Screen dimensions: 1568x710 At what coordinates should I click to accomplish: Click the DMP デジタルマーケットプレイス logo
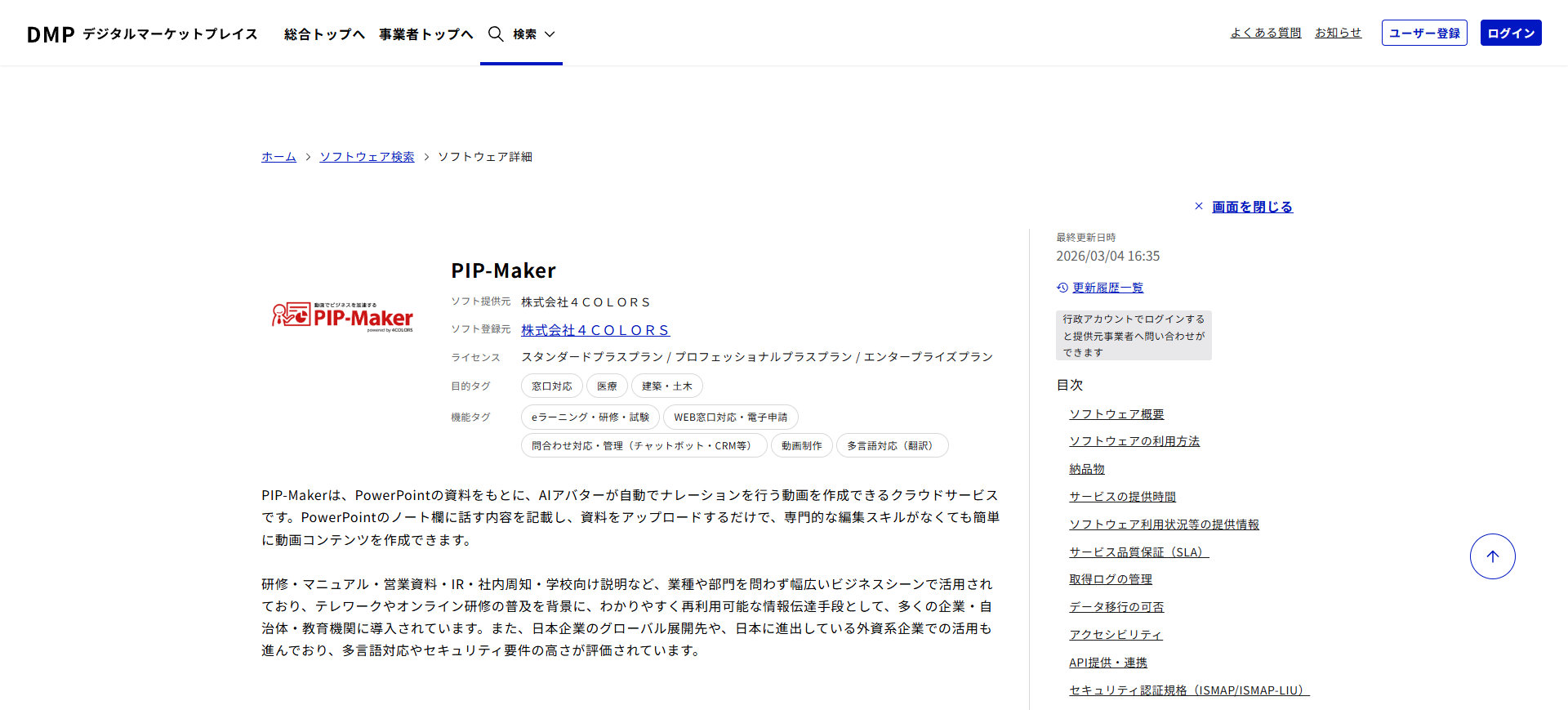[x=142, y=33]
